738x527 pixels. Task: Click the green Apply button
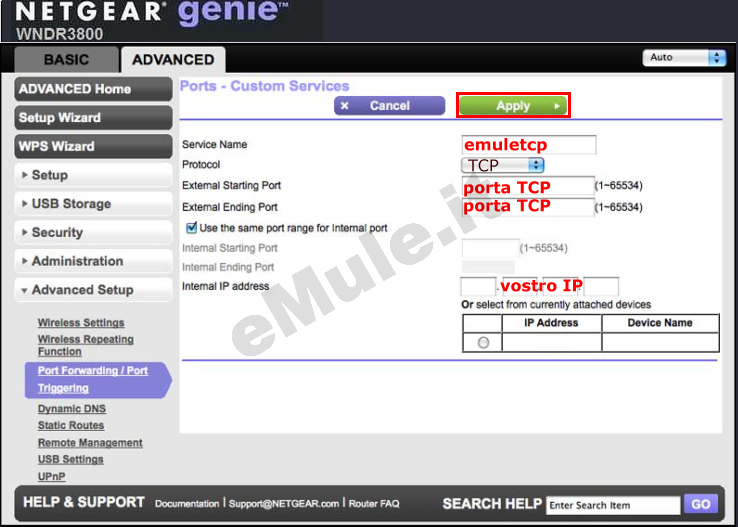pyautogui.click(x=513, y=106)
